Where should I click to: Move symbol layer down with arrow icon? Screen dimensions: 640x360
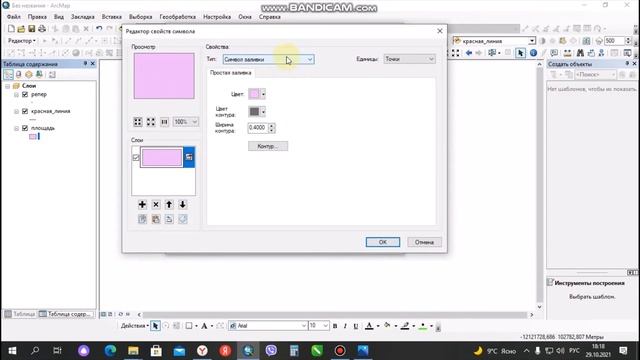click(182, 204)
